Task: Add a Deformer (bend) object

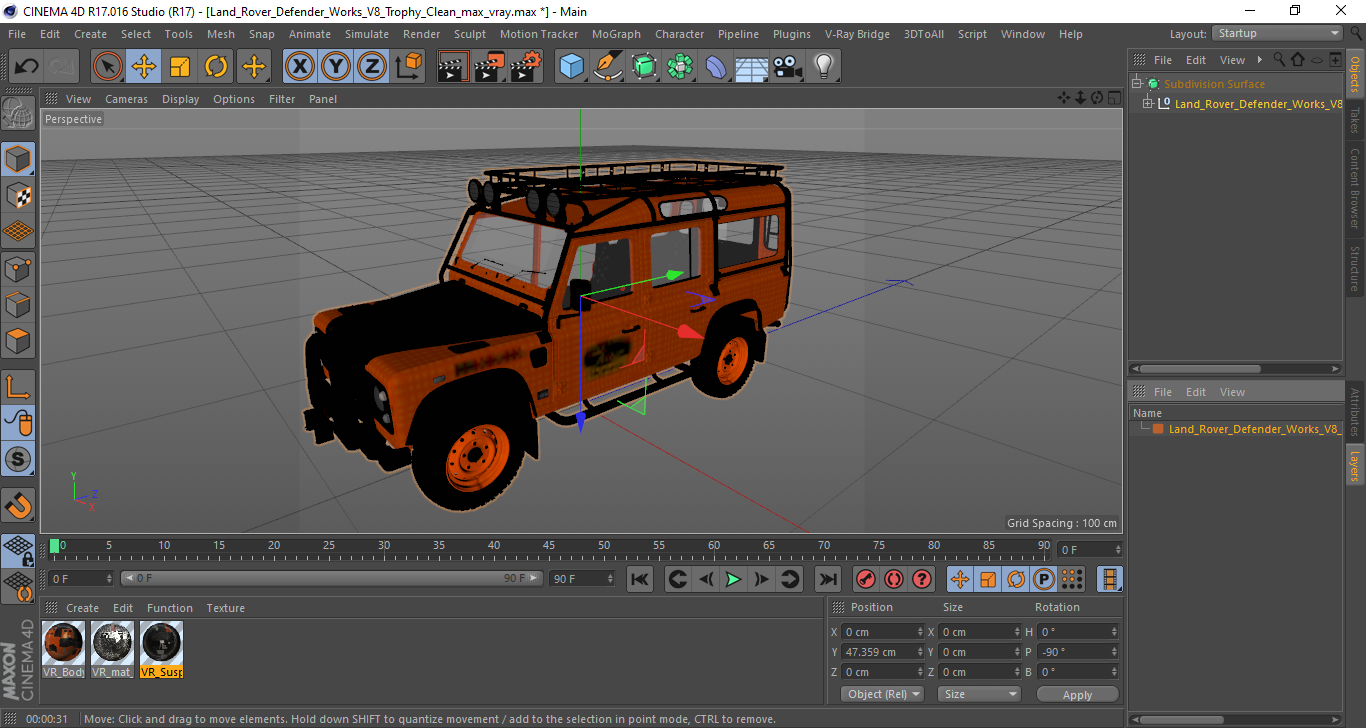Action: pyautogui.click(x=715, y=67)
